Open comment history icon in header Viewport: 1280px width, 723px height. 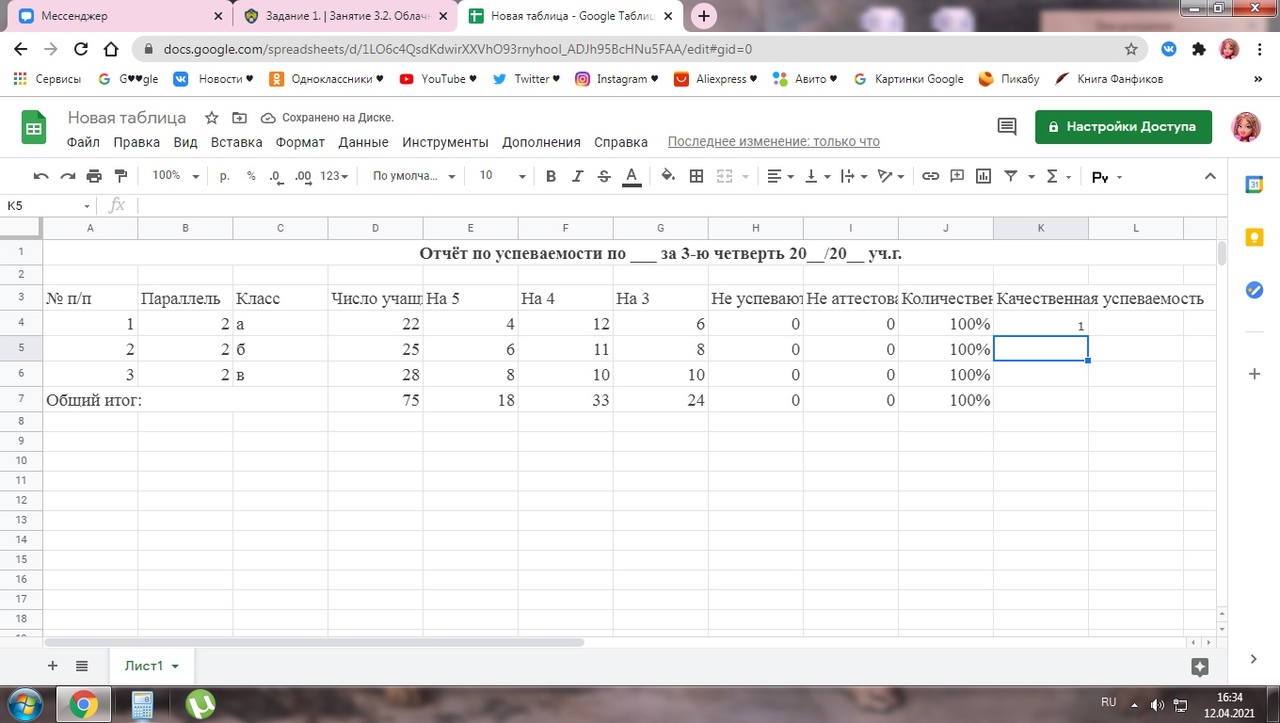[x=1007, y=127]
